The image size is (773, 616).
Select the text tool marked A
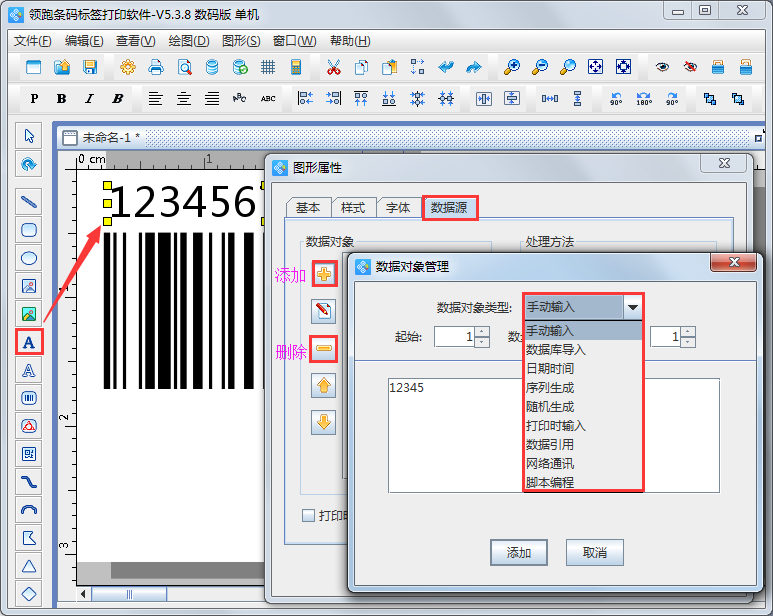(29, 342)
